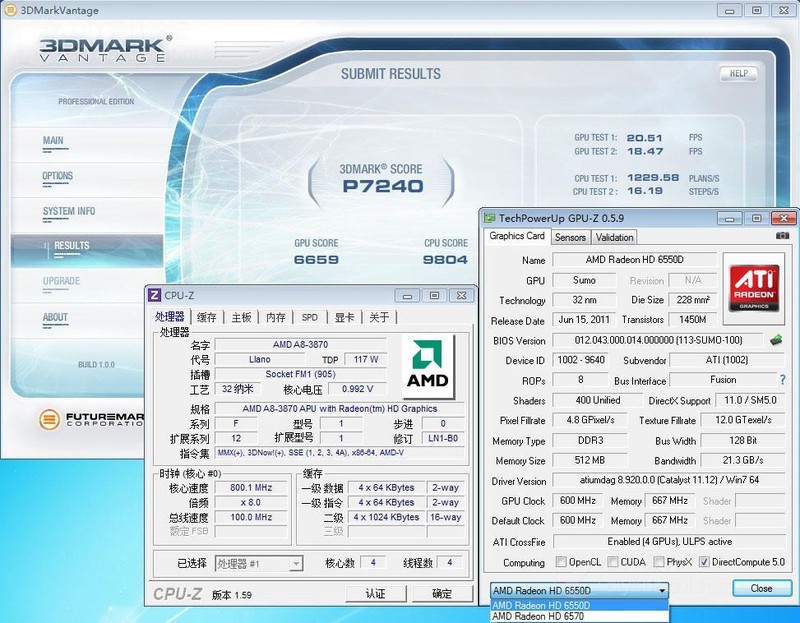Click the CPU name AMD A8-3870 field
This screenshot has width=800, height=623.
pos(300,344)
